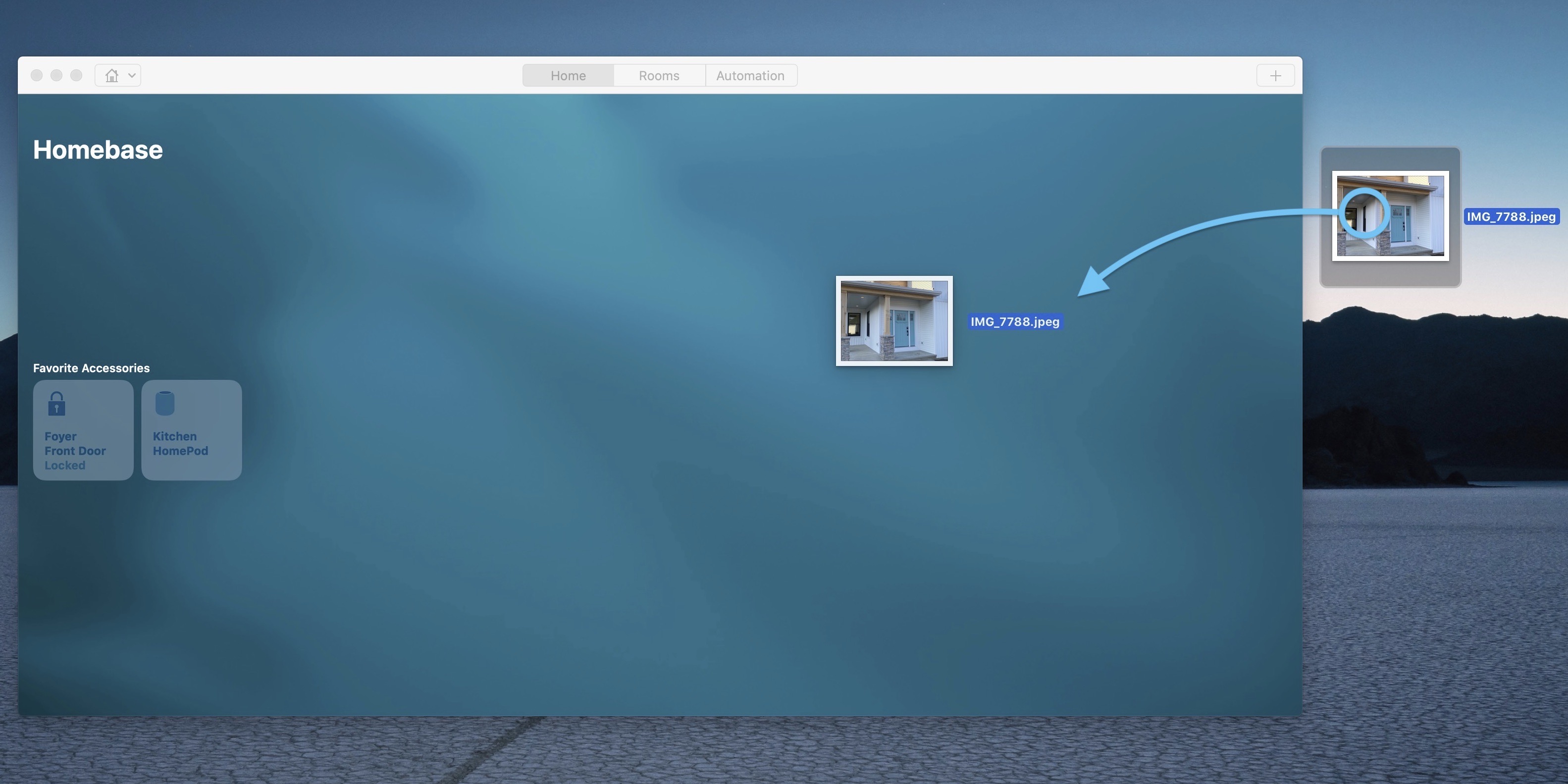Select the Rooms tab in navigation
The image size is (1568, 784).
pos(659,75)
